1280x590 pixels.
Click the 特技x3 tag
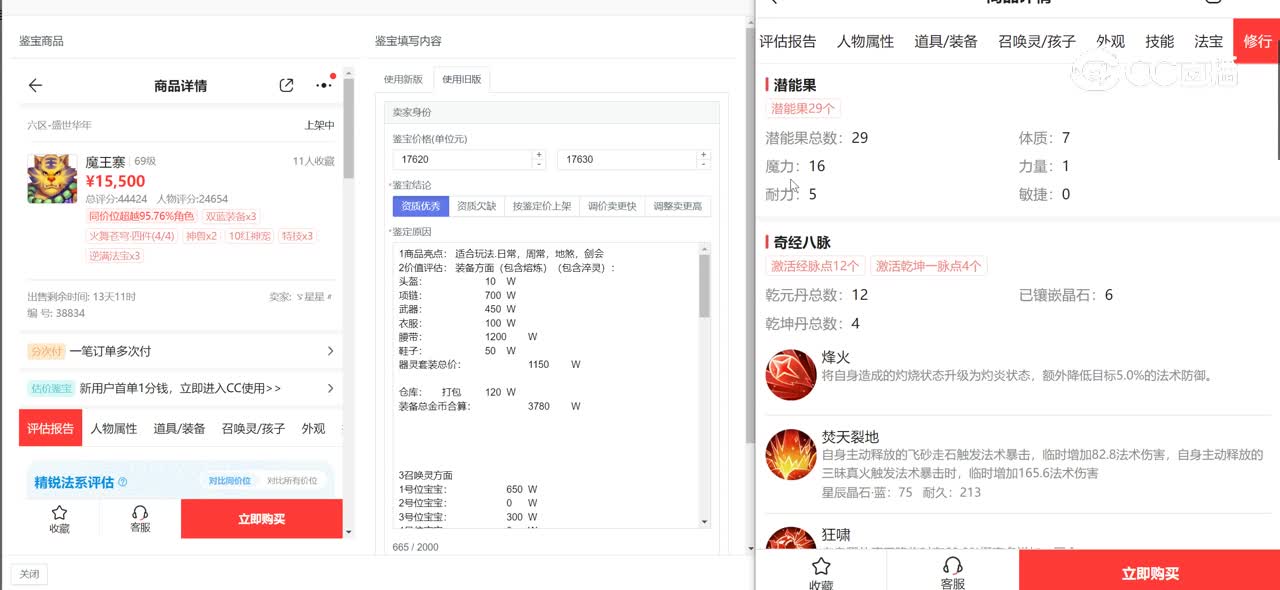click(x=297, y=236)
